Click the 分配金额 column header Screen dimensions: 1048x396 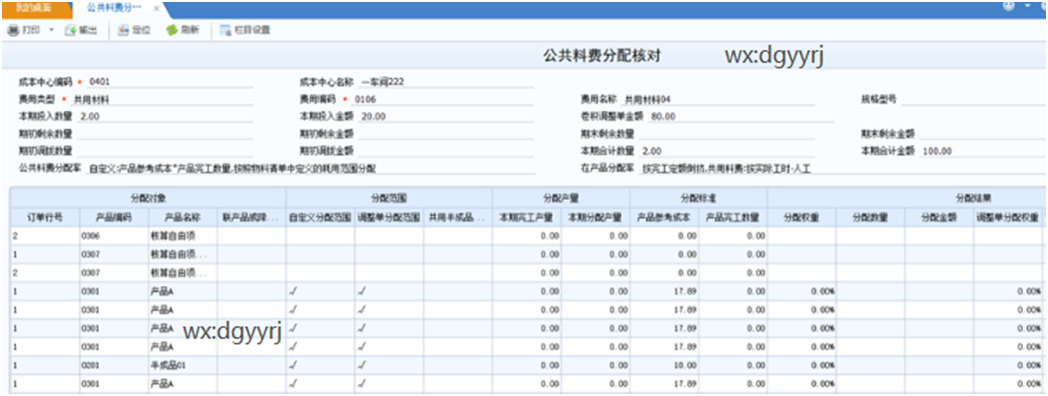click(940, 217)
